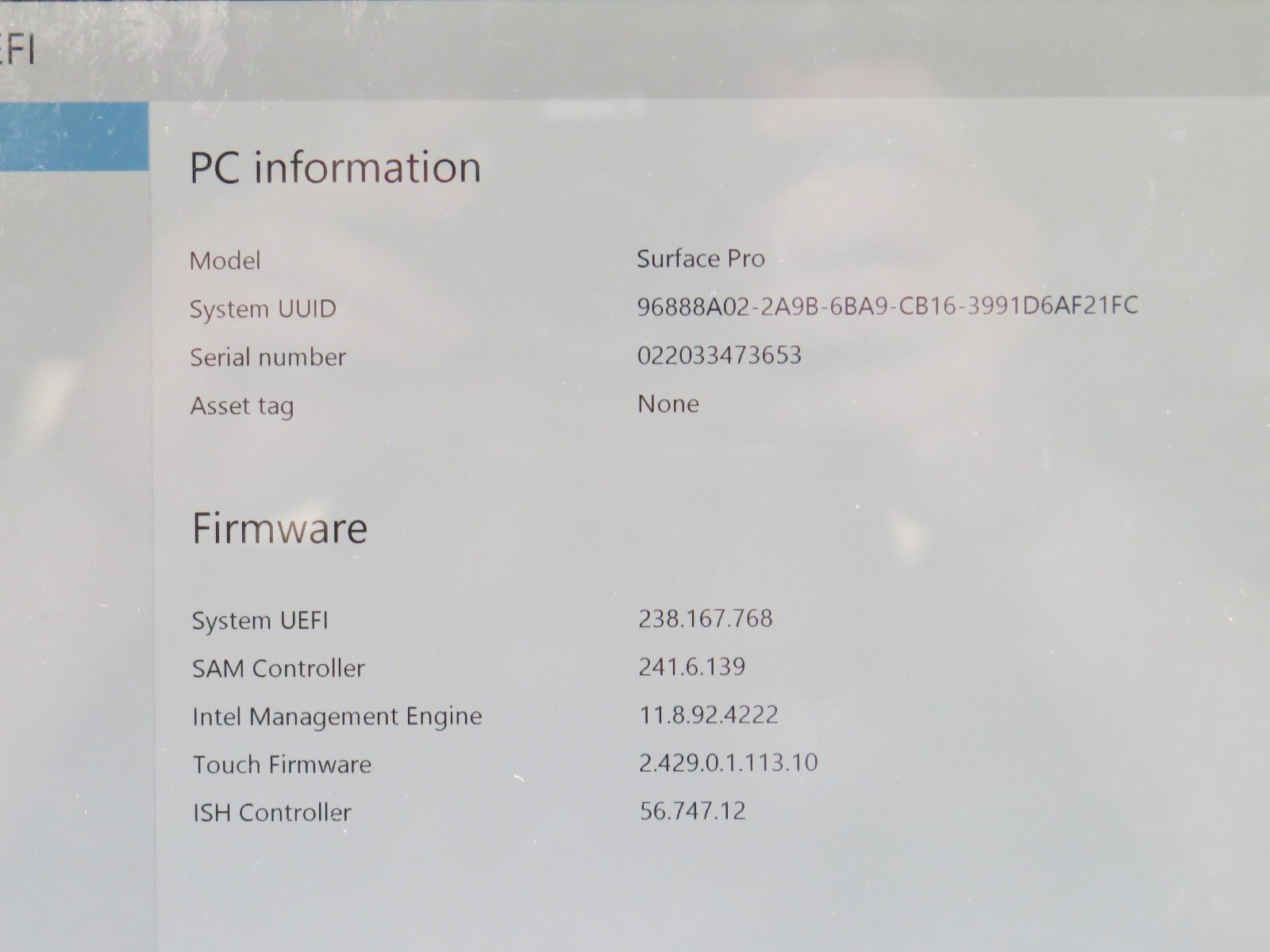1270x952 pixels.
Task: Select ISH Controller version 56.747.12
Action: (x=693, y=811)
